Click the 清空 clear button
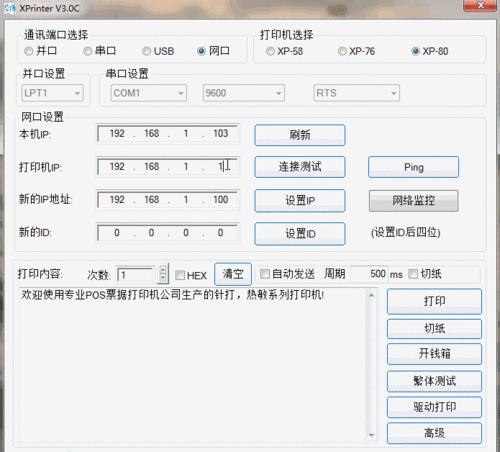500x452 pixels. [x=233, y=274]
